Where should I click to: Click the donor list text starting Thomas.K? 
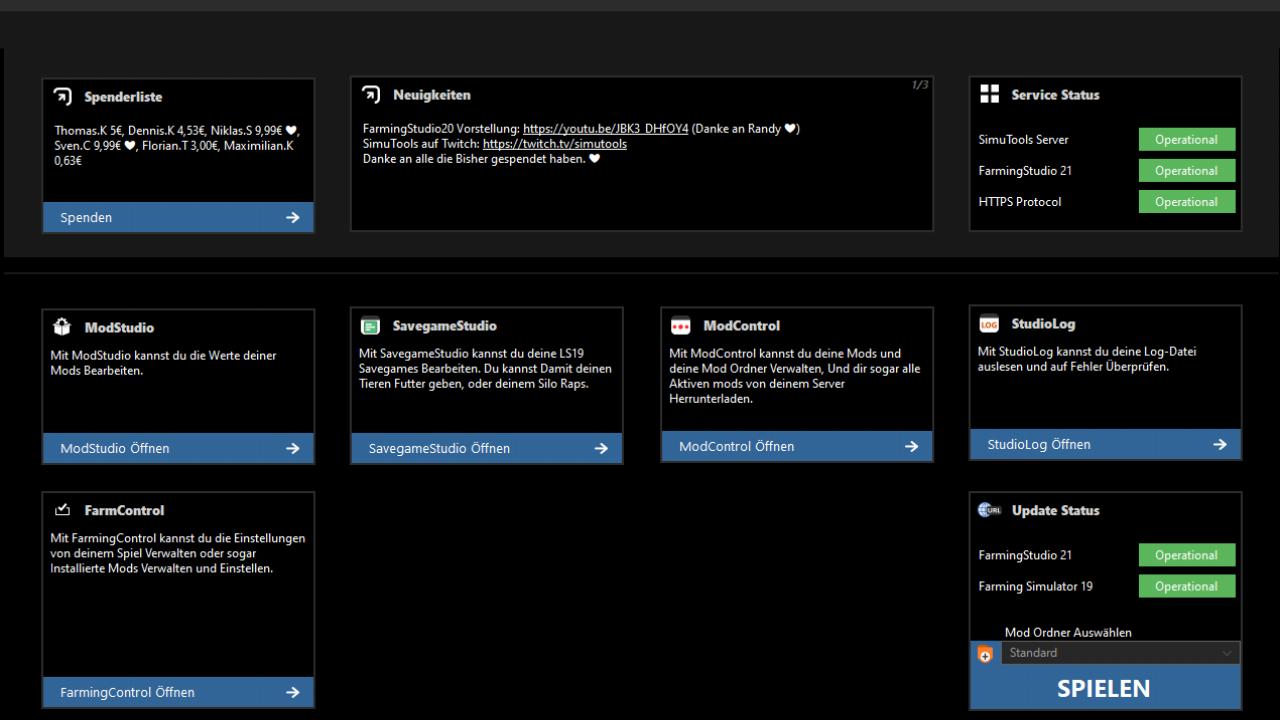pos(177,145)
